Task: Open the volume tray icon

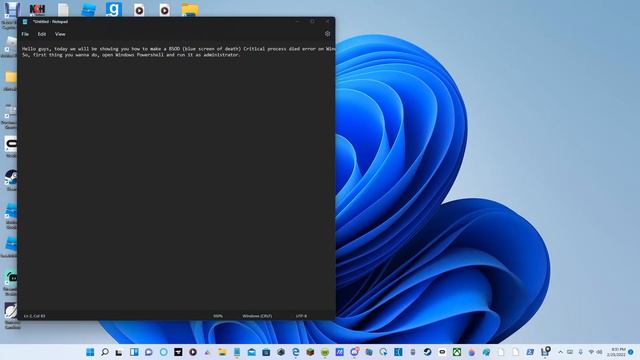Action: [599, 352]
